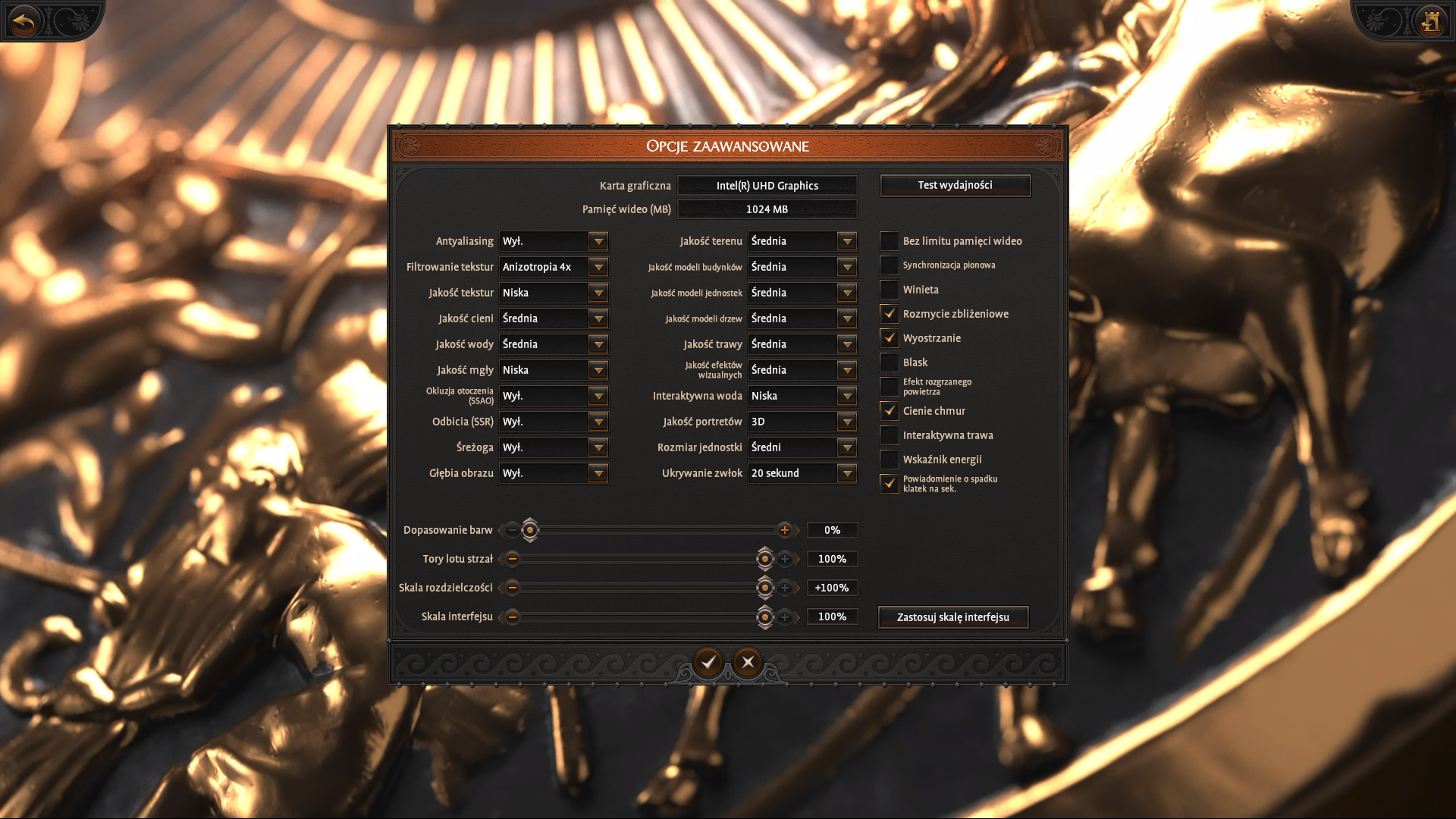Viewport: 1456px width, 819px height.
Task: Cancel changes with the X icon
Action: pos(748,662)
